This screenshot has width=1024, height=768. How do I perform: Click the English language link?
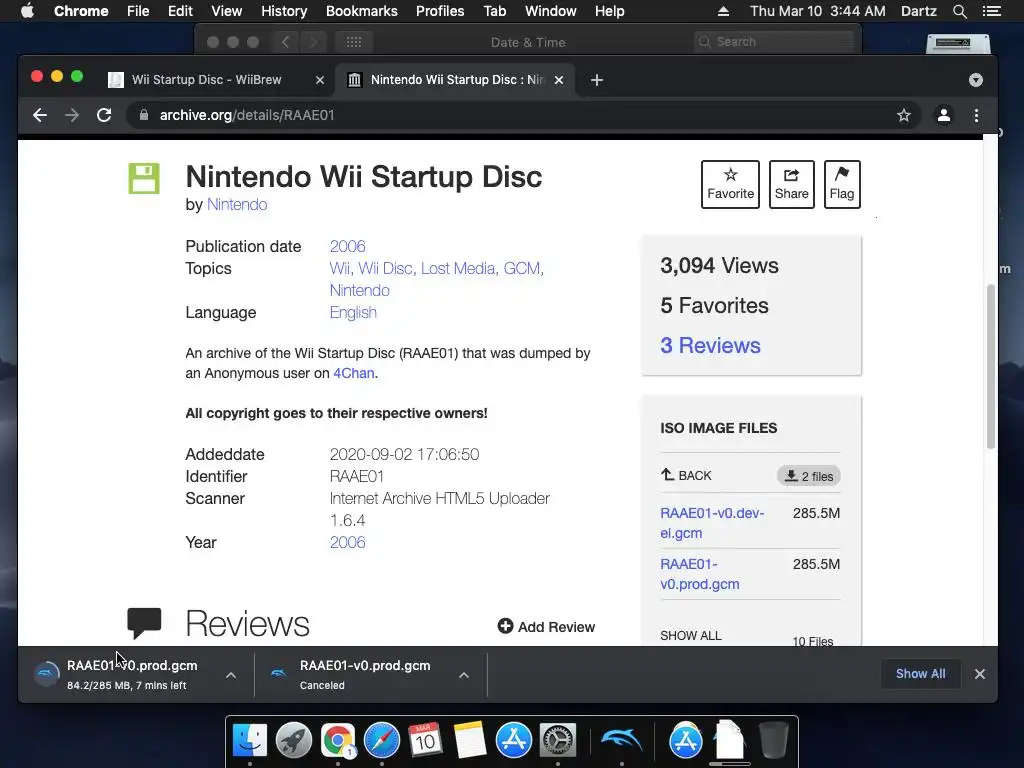tap(353, 312)
